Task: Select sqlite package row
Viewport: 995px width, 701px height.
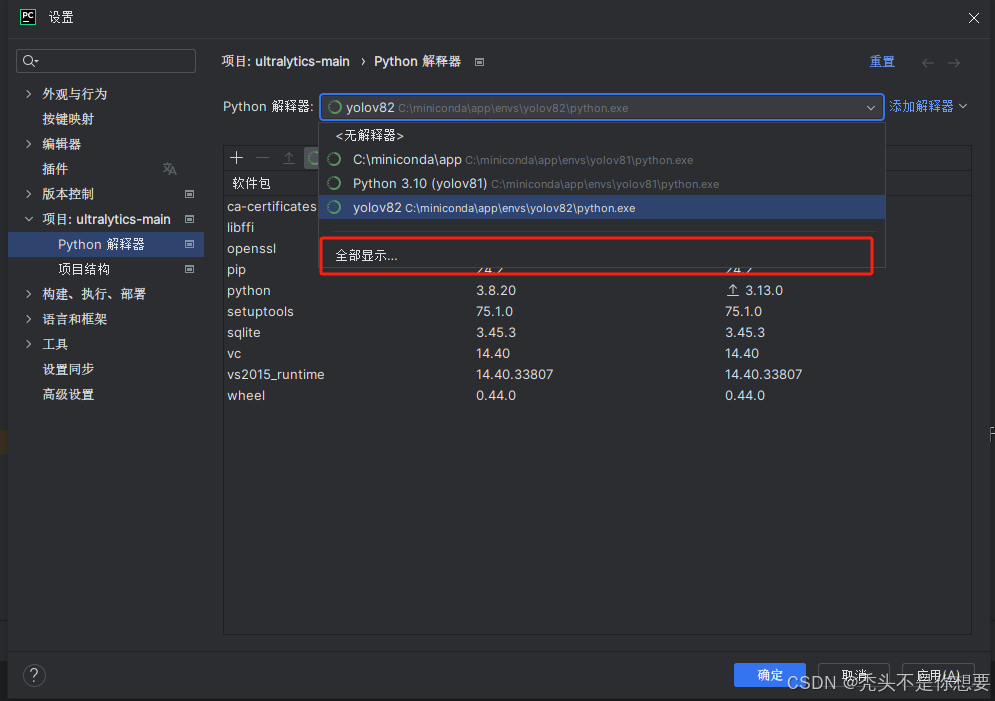Action: [597, 332]
